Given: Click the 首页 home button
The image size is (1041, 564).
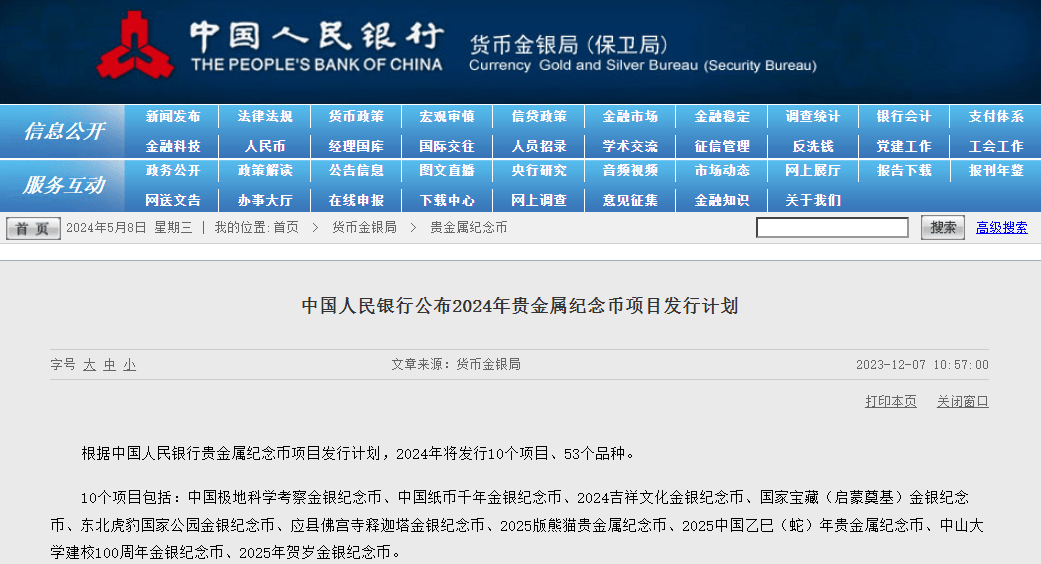Looking at the screenshot, I should (33, 228).
